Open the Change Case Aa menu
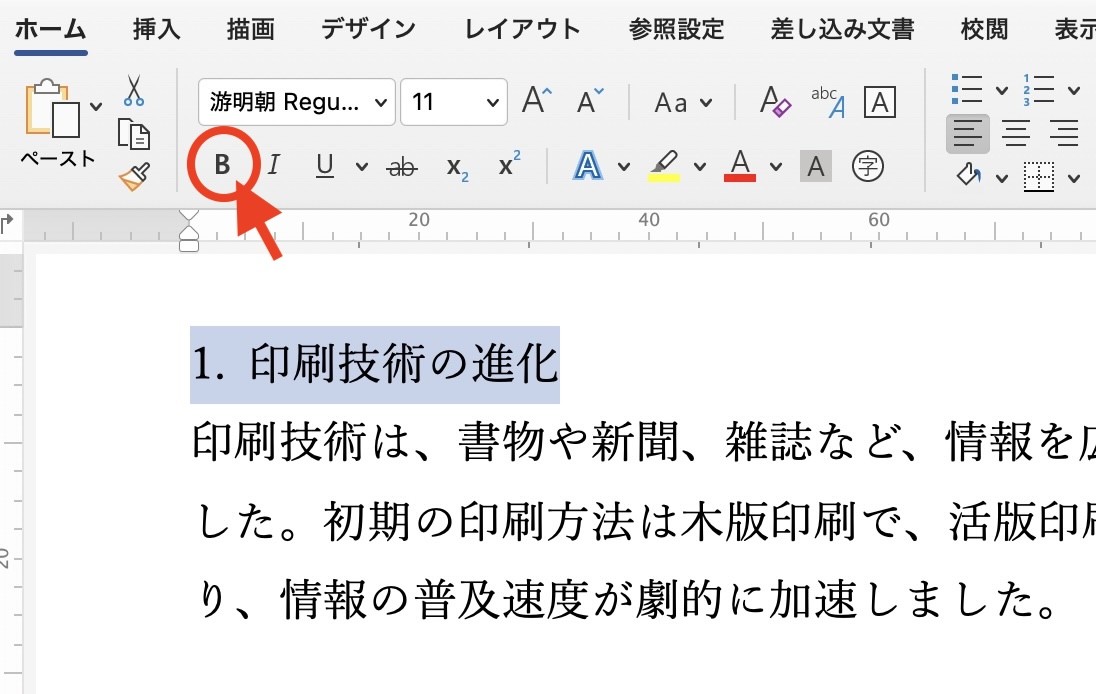 [x=682, y=103]
